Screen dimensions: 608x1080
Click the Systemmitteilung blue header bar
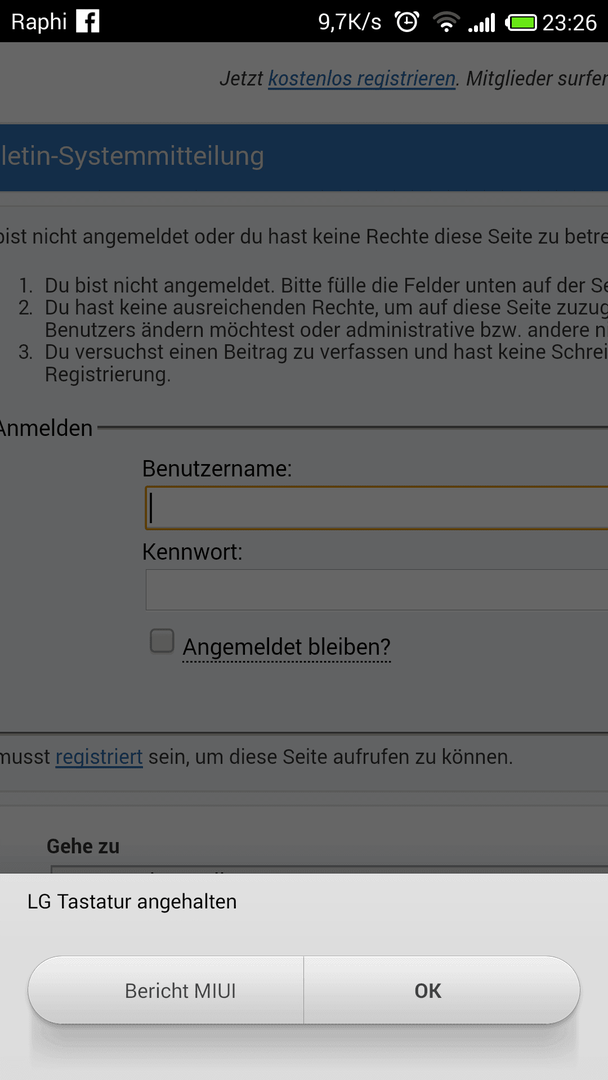click(304, 157)
